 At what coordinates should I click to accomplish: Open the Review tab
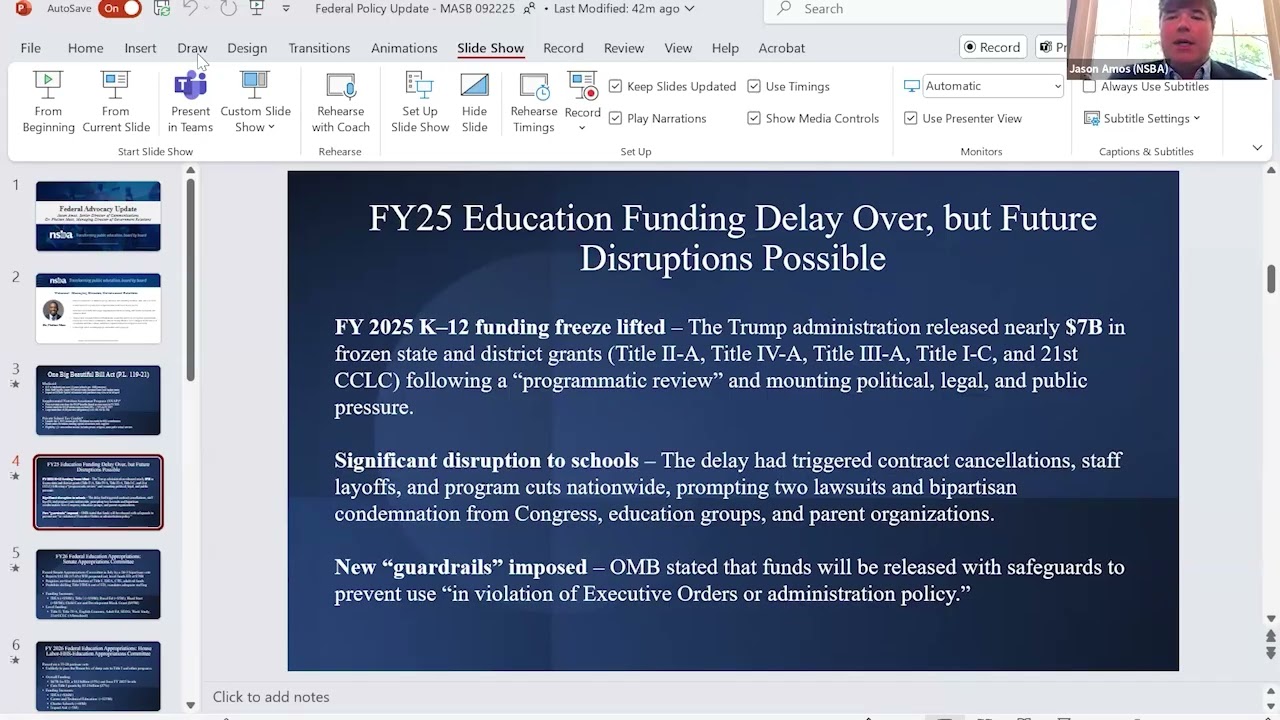pos(624,48)
